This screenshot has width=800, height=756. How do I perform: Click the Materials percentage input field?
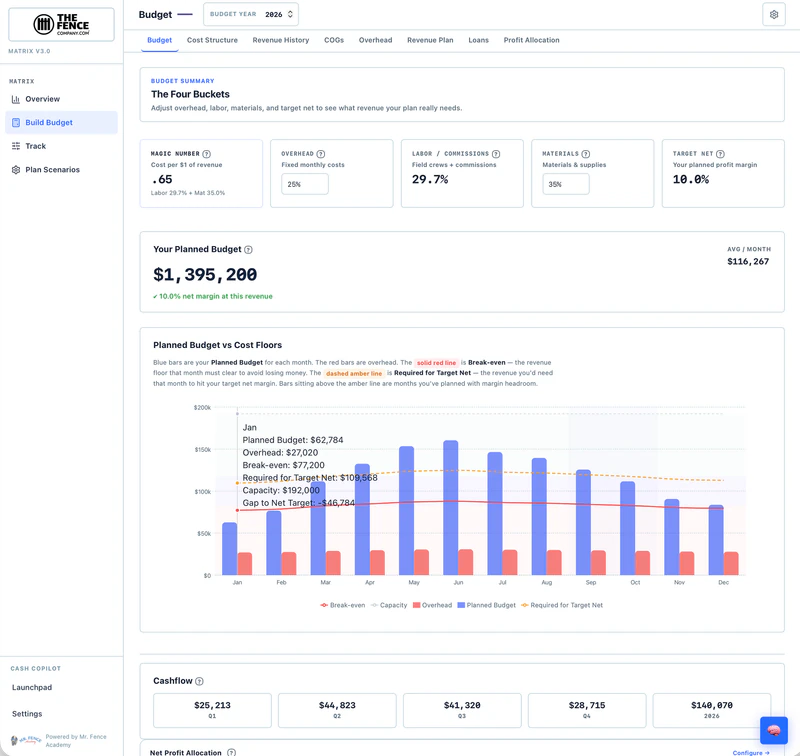pyautogui.click(x=566, y=184)
